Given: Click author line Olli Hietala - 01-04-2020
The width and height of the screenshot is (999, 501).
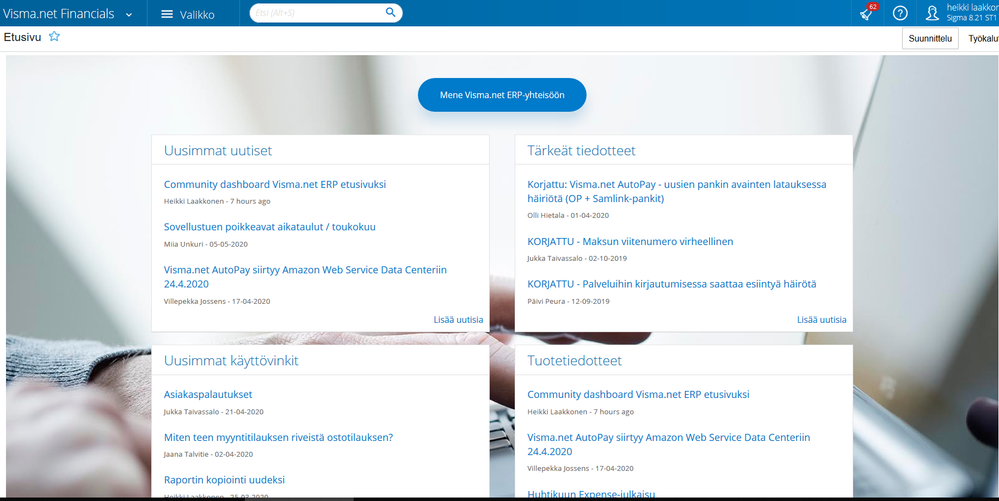Looking at the screenshot, I should point(568,215).
